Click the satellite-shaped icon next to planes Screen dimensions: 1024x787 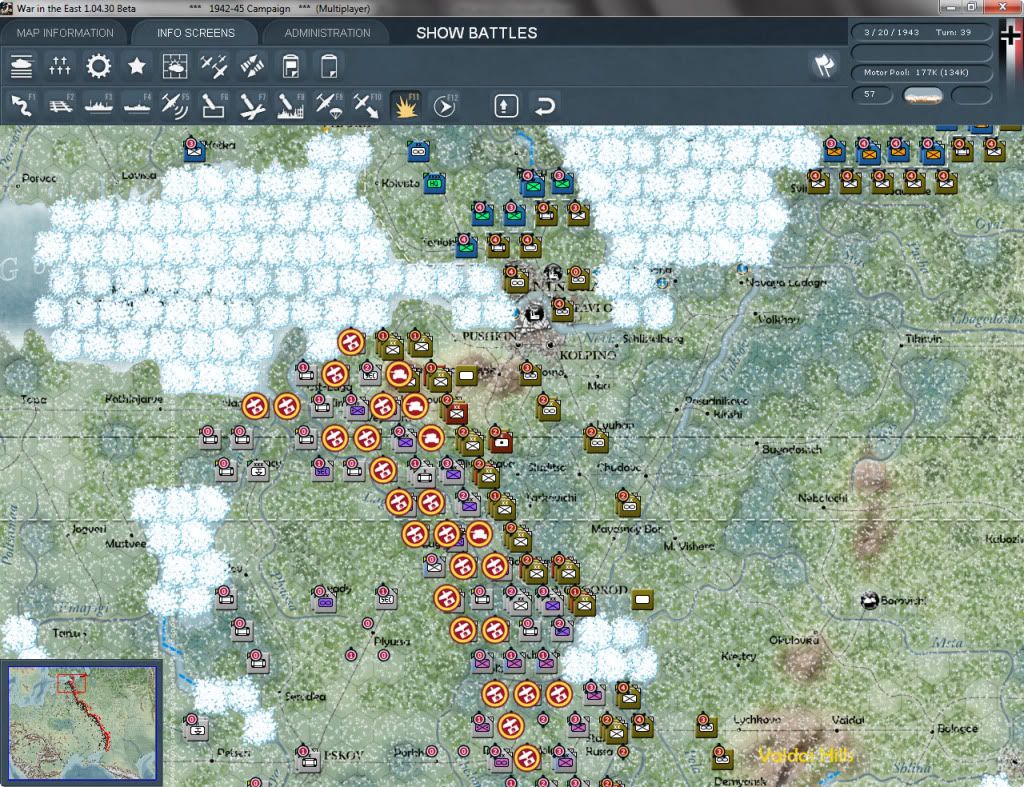pos(252,66)
